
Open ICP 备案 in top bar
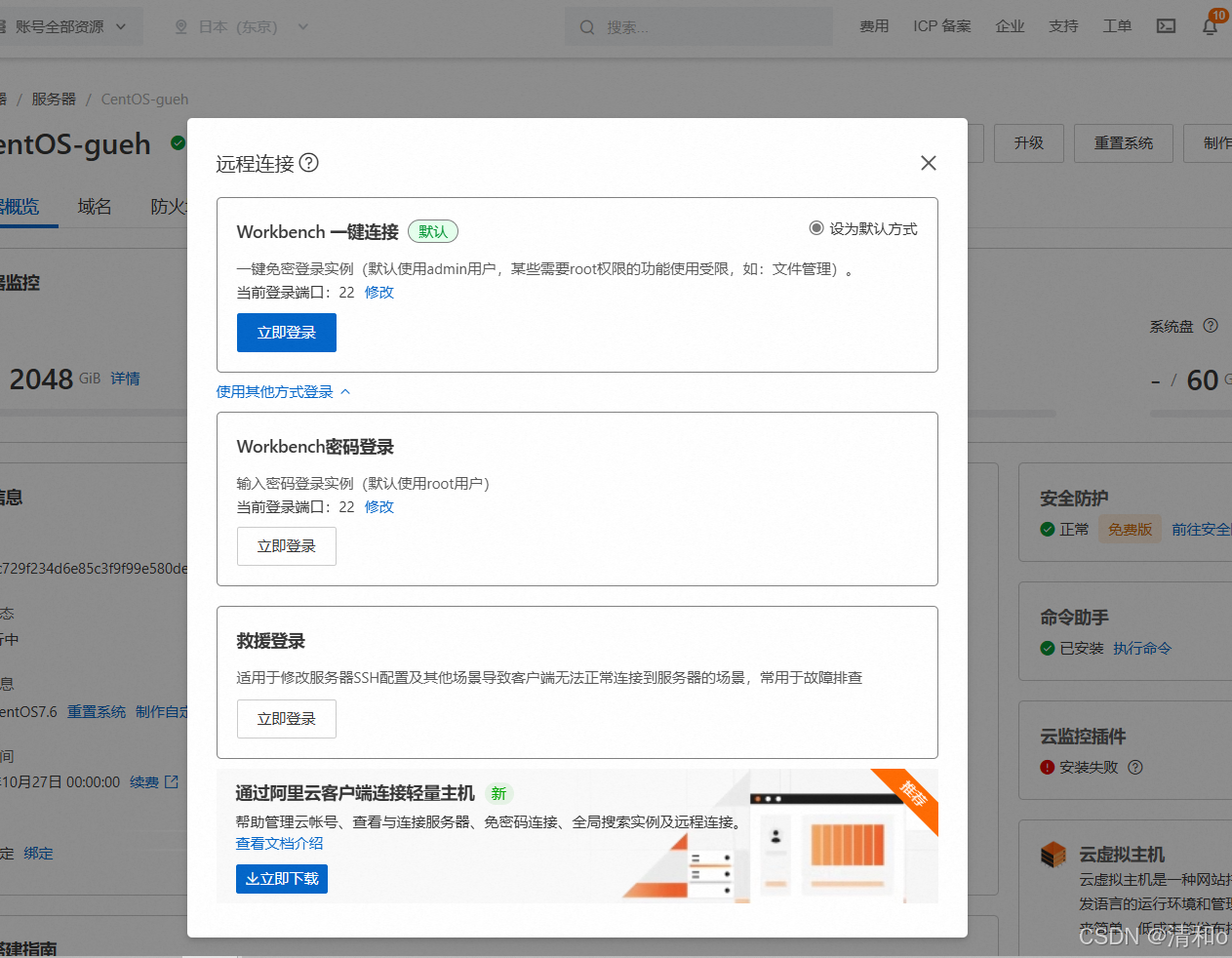tap(942, 26)
